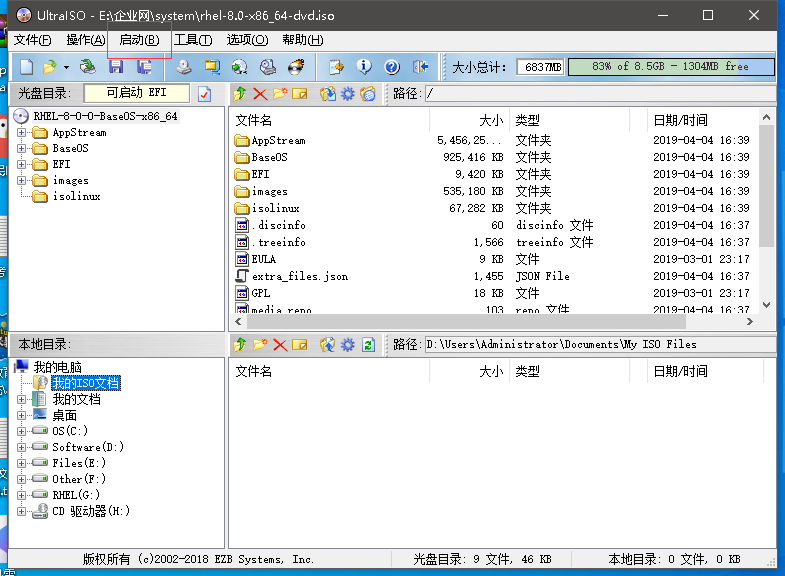Open the 文件(F) menu
This screenshot has height=576, width=785.
pyautogui.click(x=32, y=40)
